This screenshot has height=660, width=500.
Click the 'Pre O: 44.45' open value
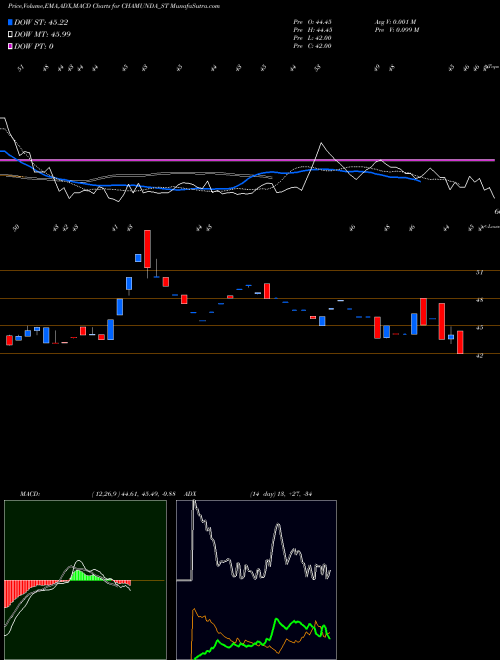tap(313, 22)
